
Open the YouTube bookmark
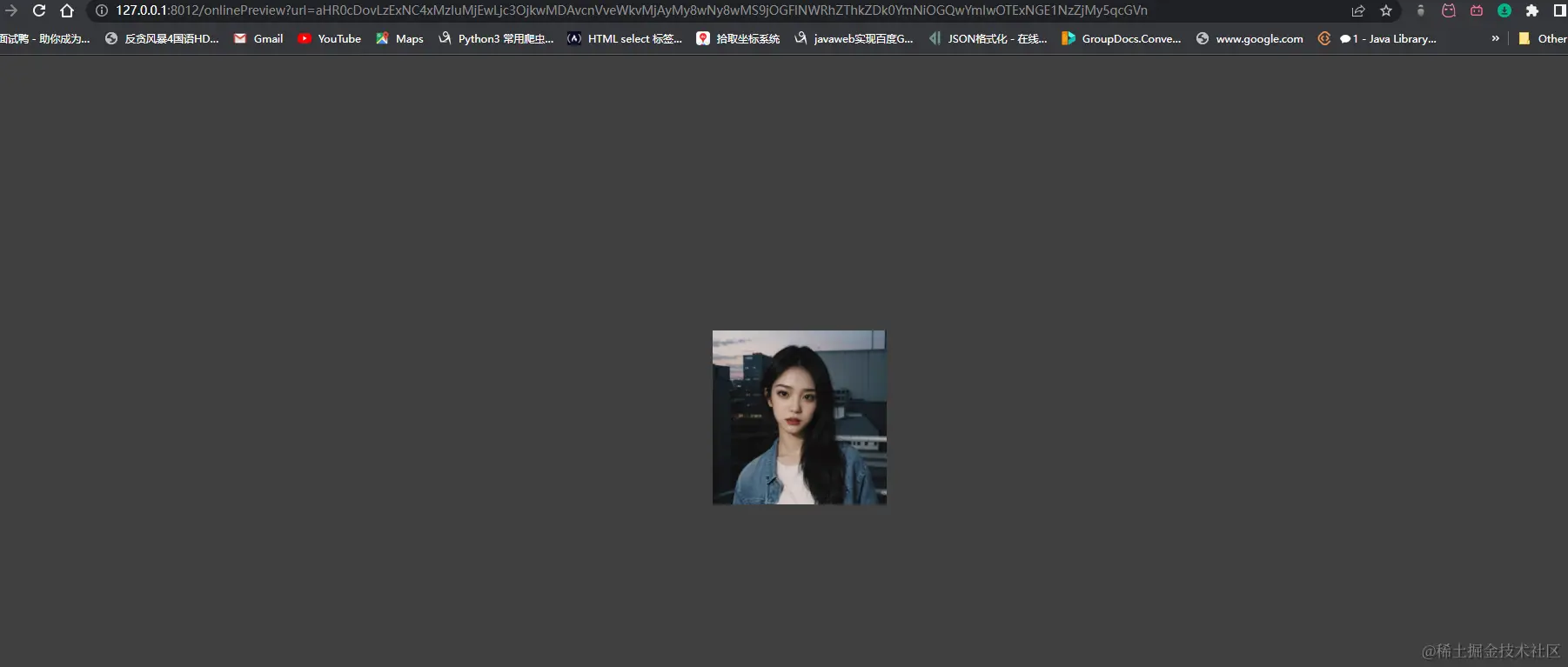(x=329, y=38)
